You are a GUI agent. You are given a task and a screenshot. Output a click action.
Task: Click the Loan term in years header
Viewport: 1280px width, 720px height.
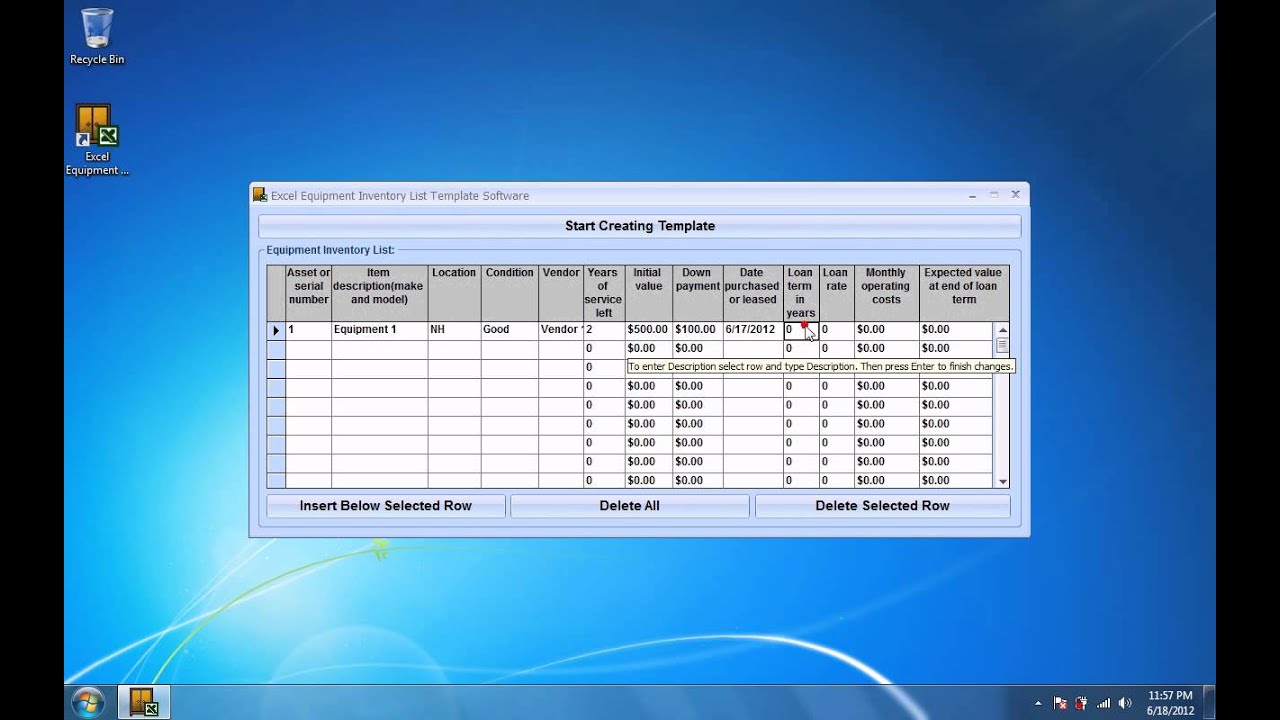coord(800,293)
